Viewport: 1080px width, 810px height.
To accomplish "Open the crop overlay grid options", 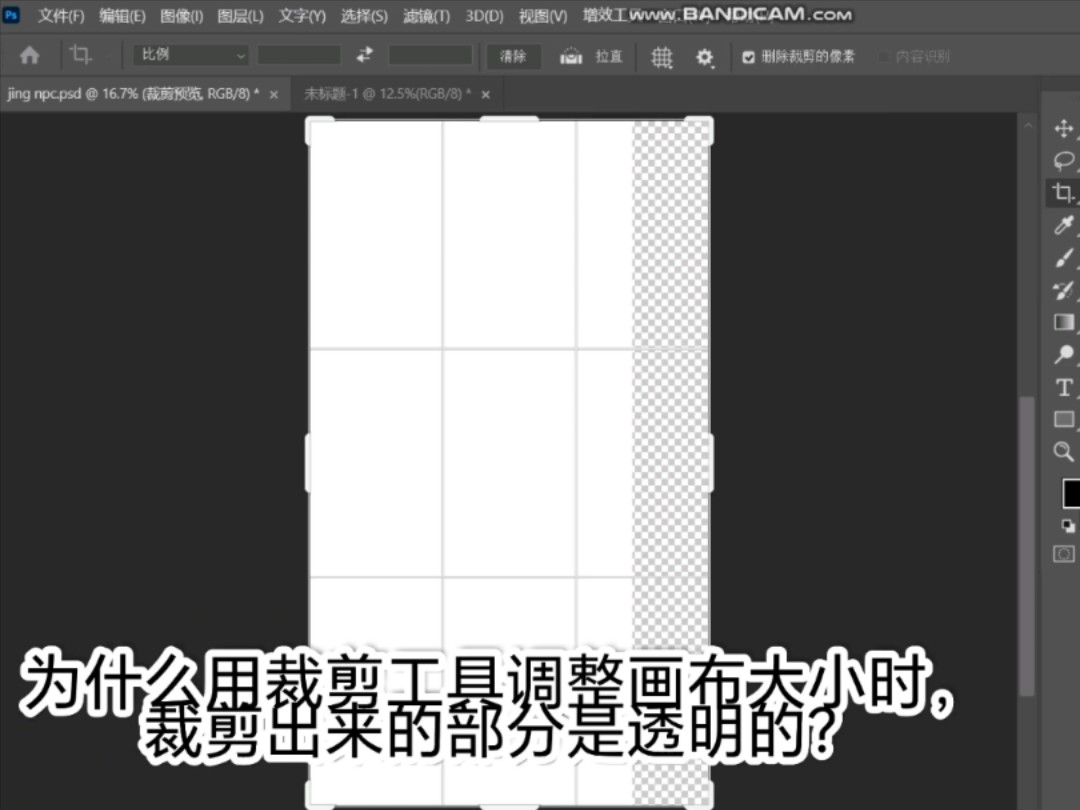I will pyautogui.click(x=662, y=57).
